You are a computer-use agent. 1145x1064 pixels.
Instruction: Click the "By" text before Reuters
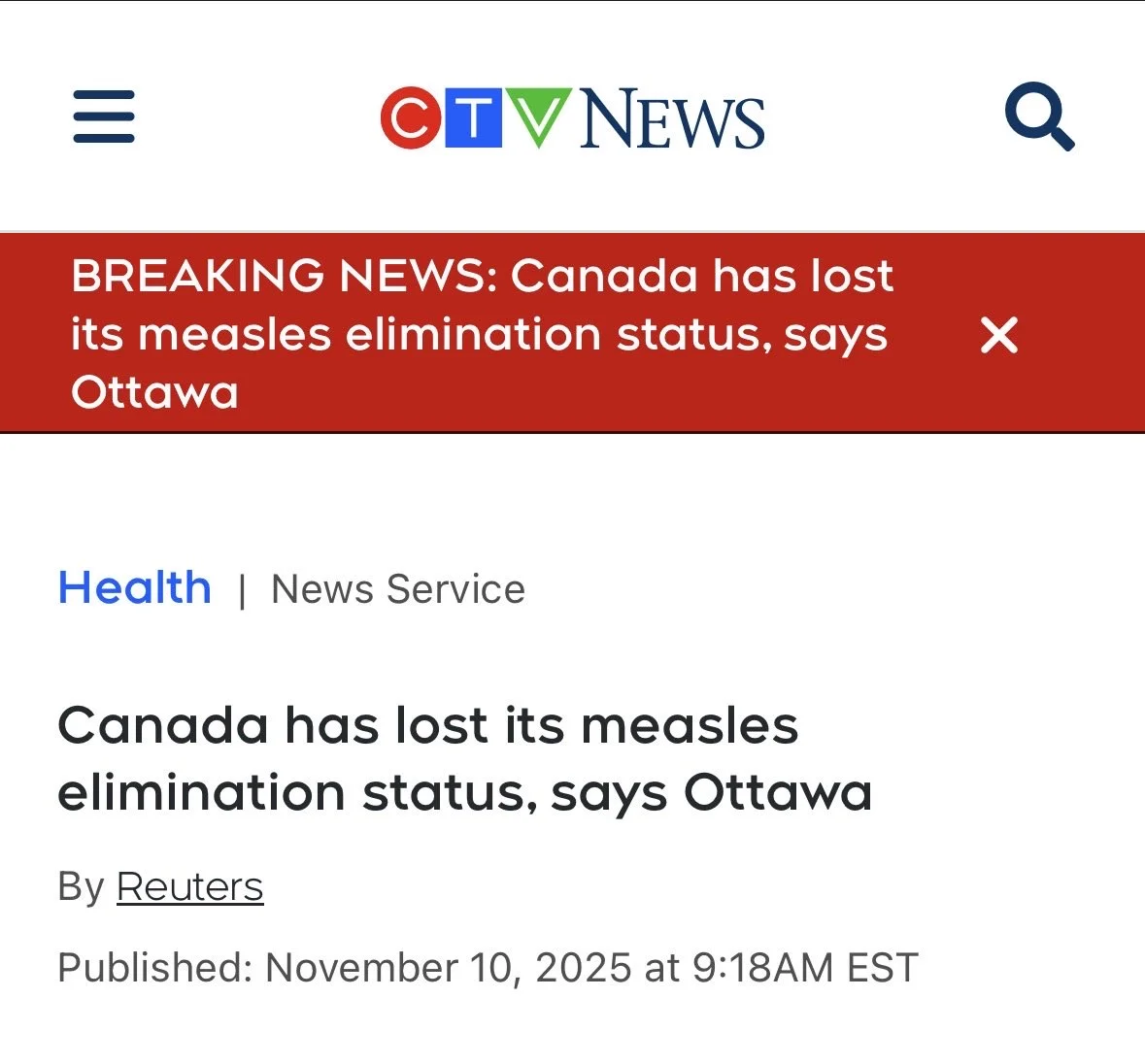(81, 886)
